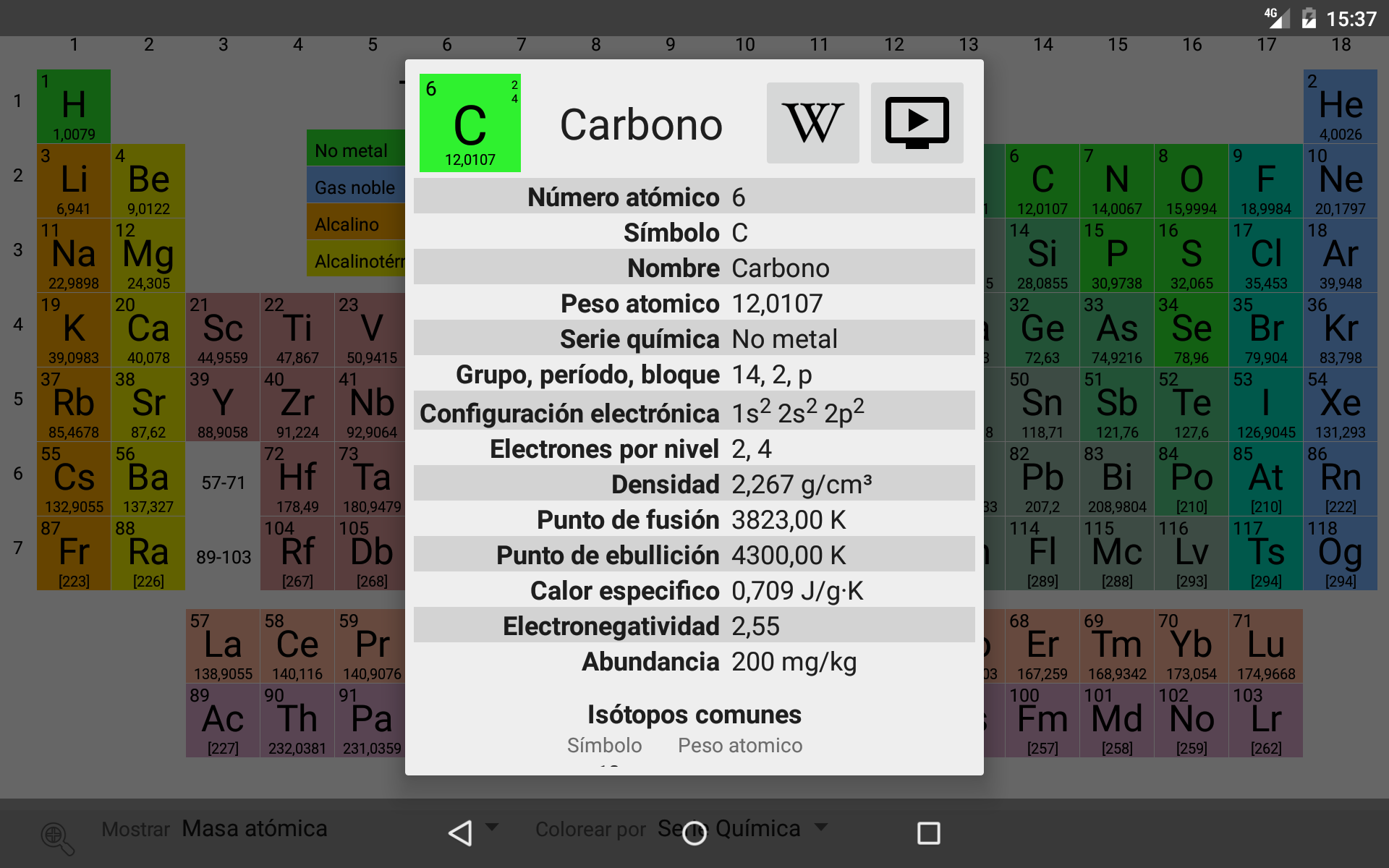The width and height of the screenshot is (1389, 868).
Task: Tap the battery status icon
Action: pos(1308,18)
